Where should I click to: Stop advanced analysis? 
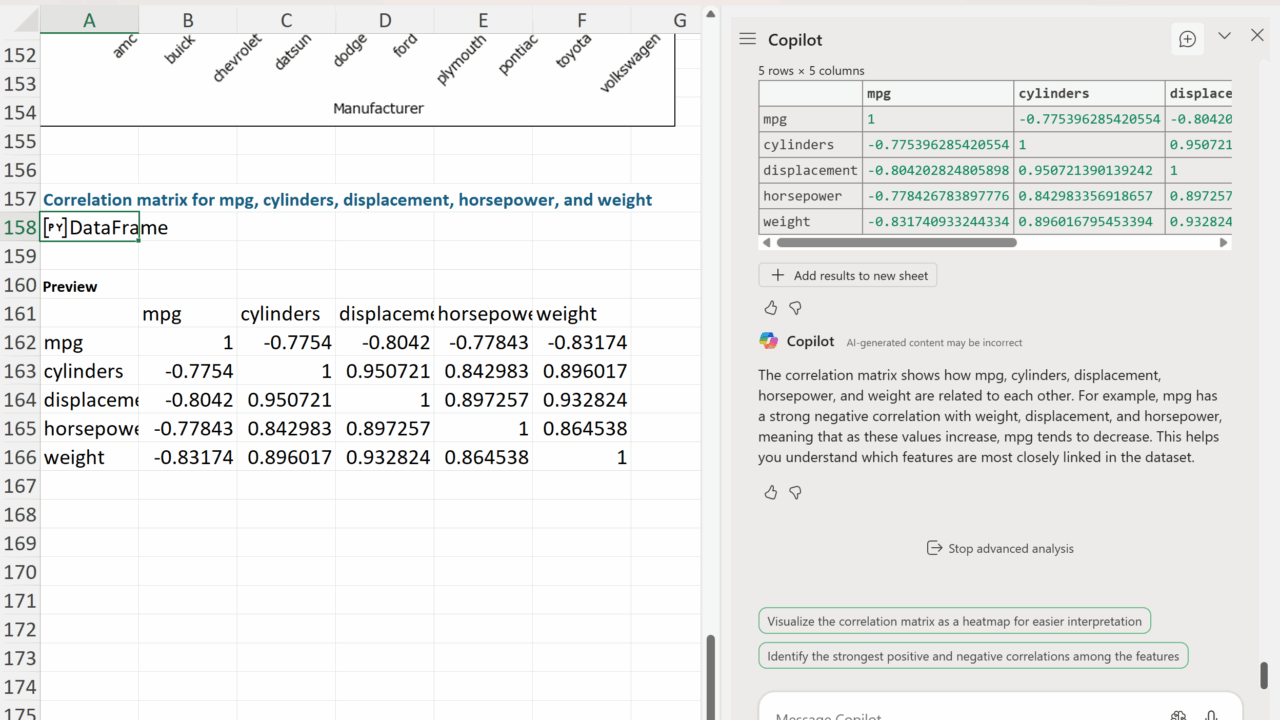[1000, 548]
